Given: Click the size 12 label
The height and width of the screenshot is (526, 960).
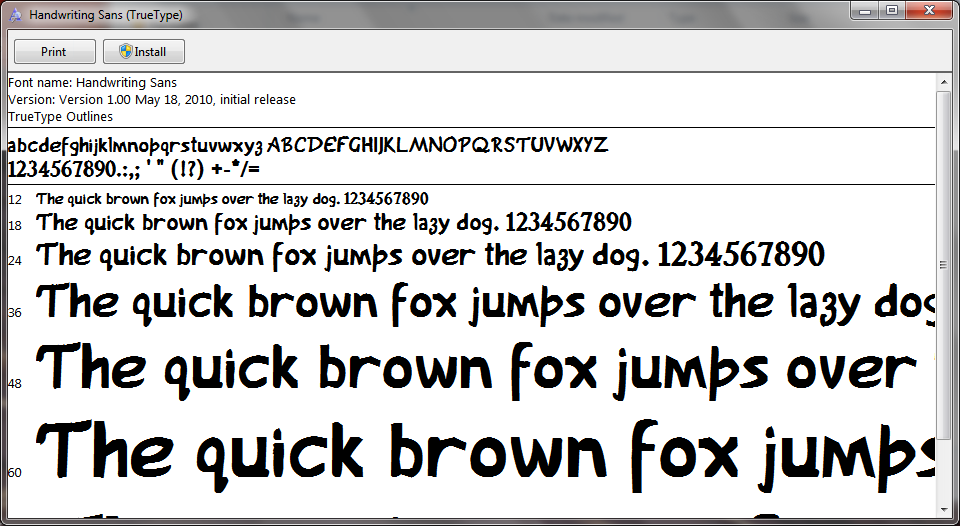Looking at the screenshot, I should (15, 200).
